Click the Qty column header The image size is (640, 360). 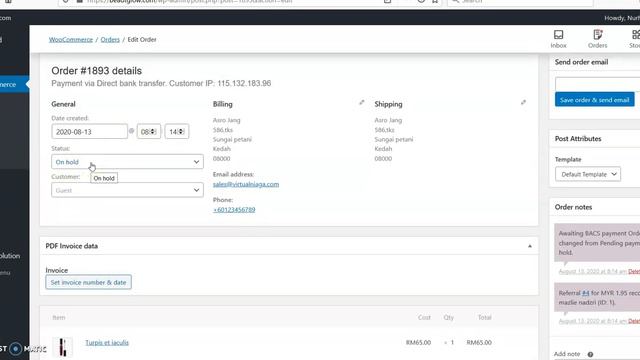pyautogui.click(x=449, y=317)
